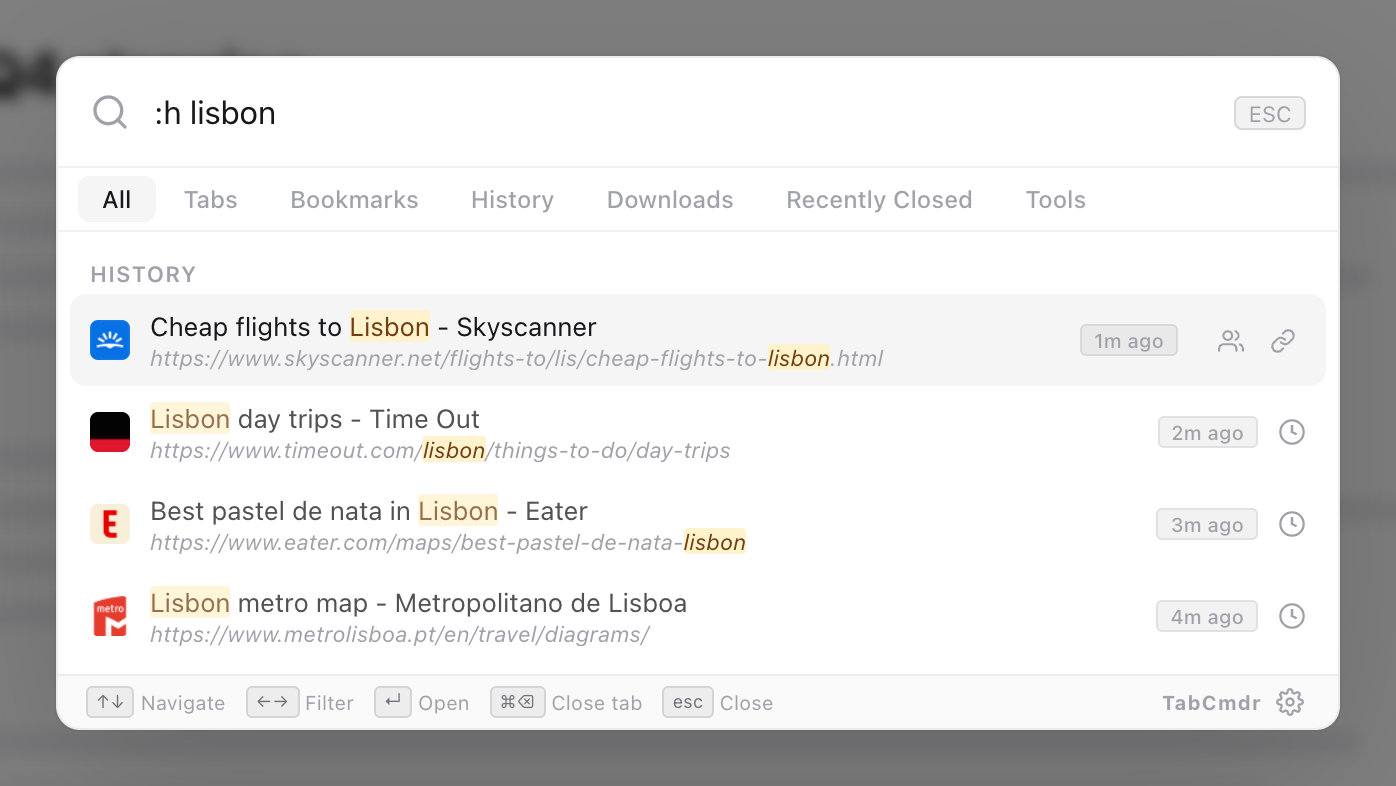Image resolution: width=1396 pixels, height=786 pixels.
Task: Click the people icon on Skyscanner row
Action: pyautogui.click(x=1231, y=341)
